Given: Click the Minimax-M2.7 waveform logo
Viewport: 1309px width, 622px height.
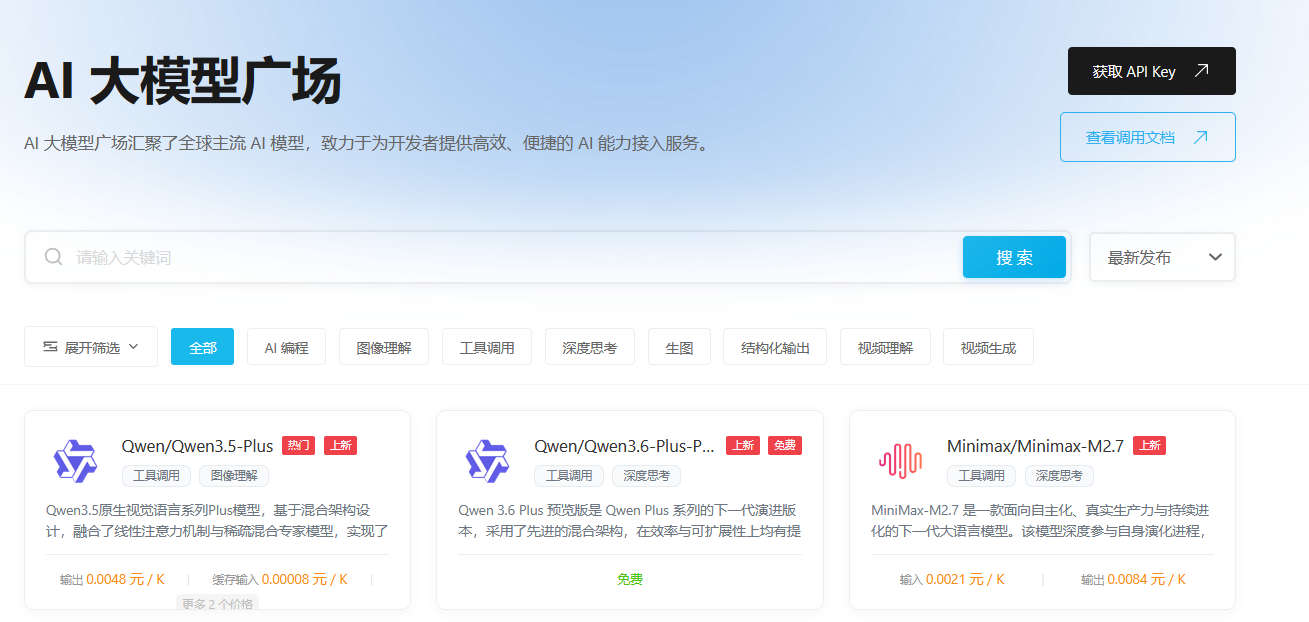Looking at the screenshot, I should coord(900,461).
